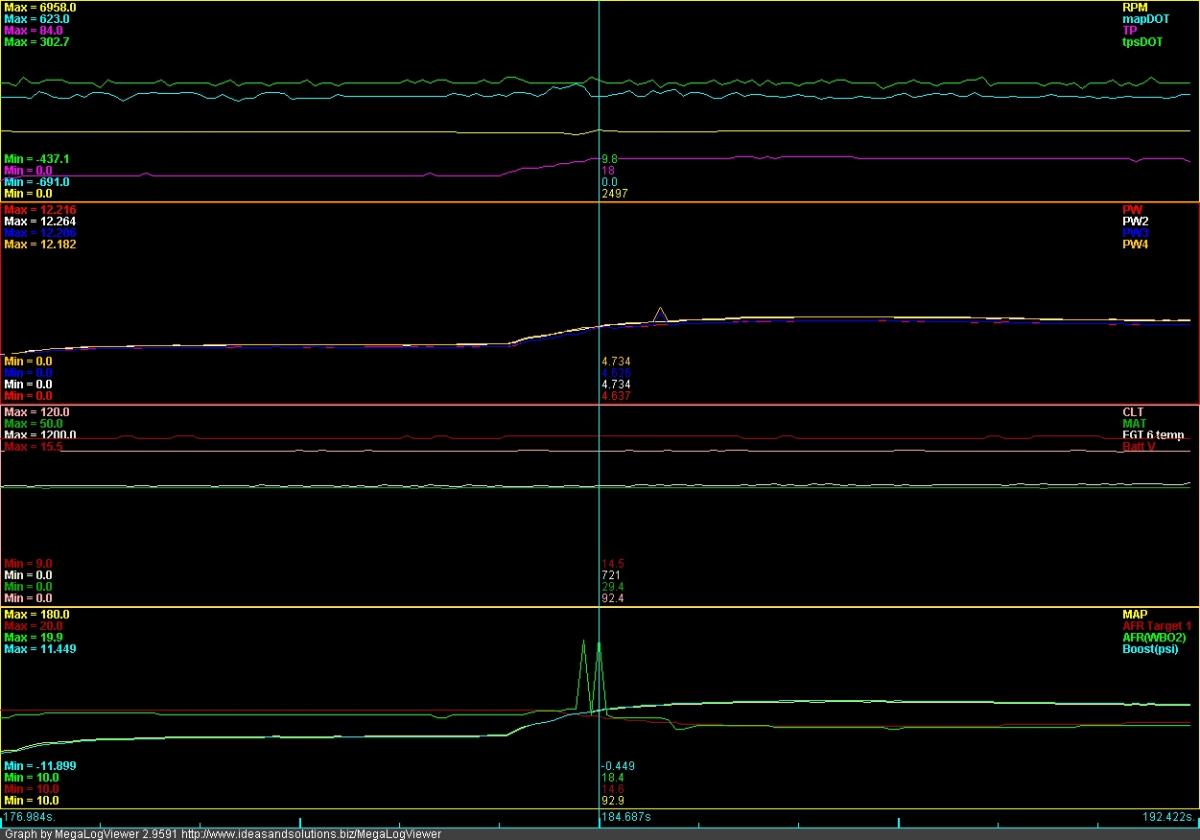Select the tpsDOT legend label
1200x840 pixels.
point(1143,43)
